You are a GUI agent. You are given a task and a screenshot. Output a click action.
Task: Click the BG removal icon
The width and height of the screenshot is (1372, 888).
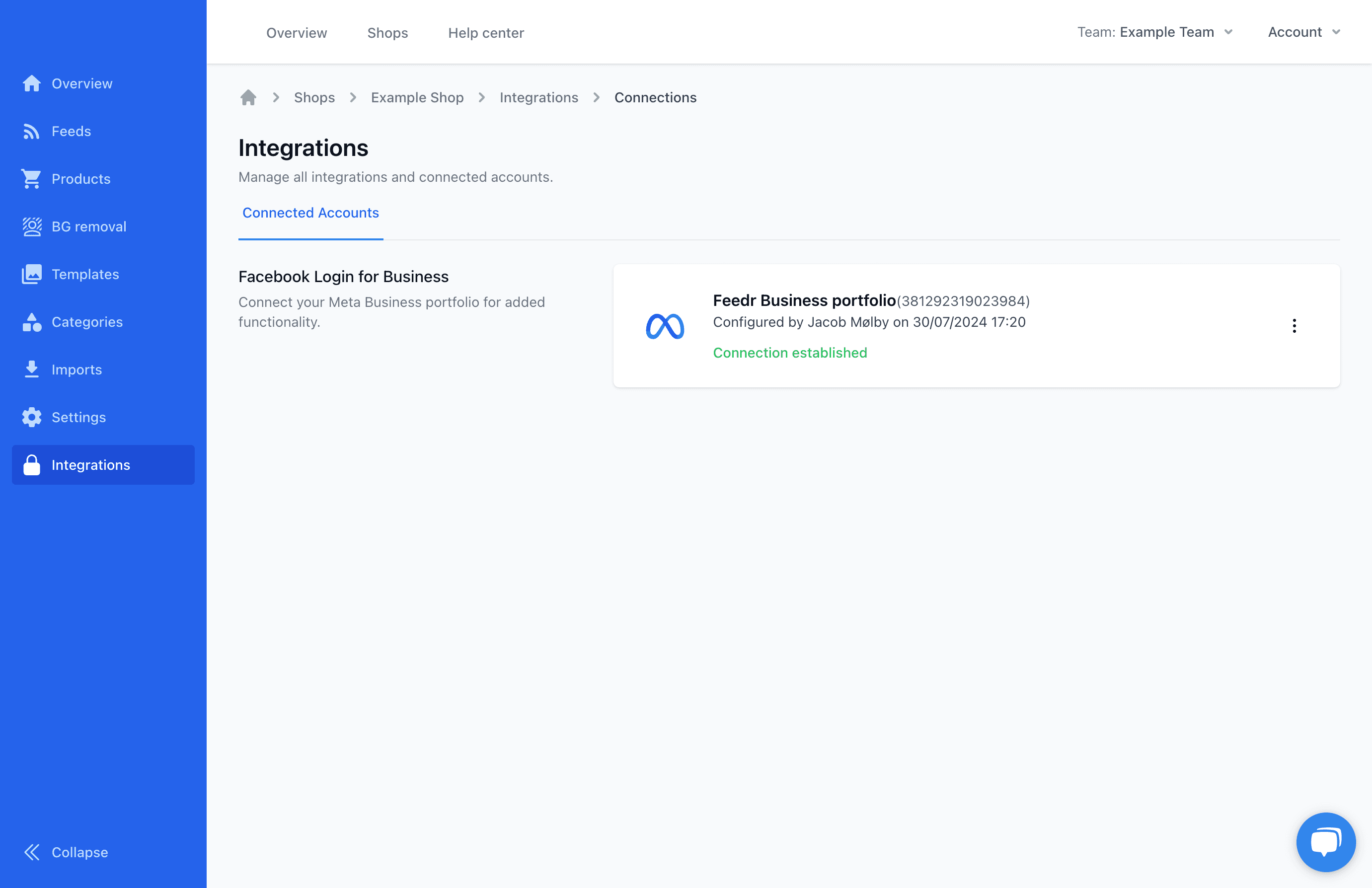pos(32,226)
